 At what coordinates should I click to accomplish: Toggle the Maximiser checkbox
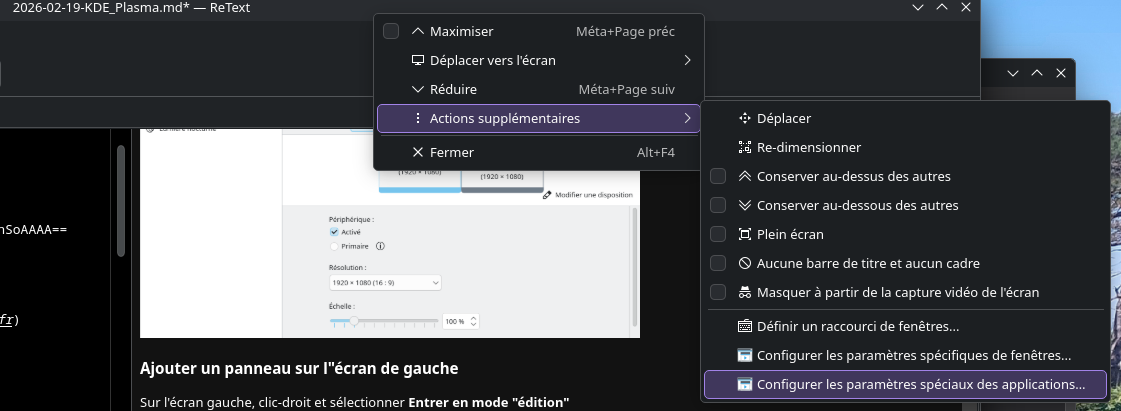tap(391, 31)
